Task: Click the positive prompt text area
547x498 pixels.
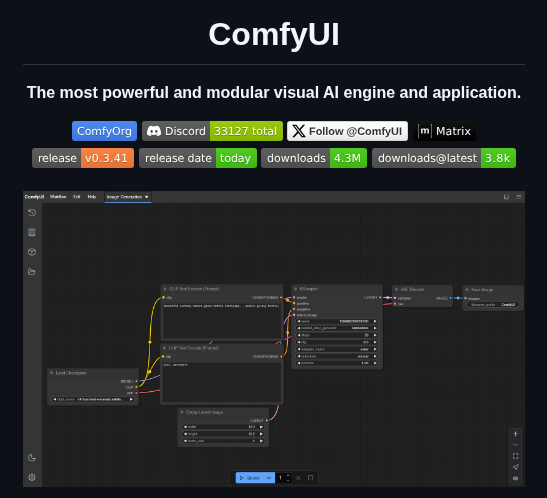Action: 222,321
